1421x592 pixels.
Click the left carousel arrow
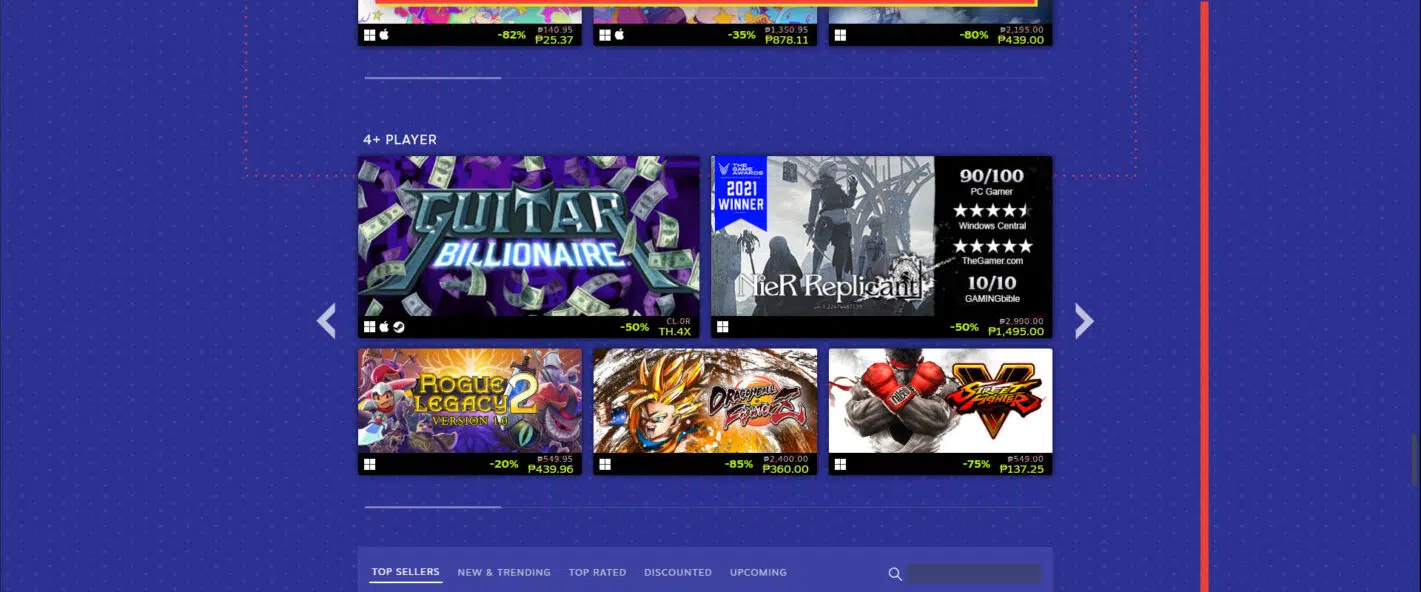(326, 321)
